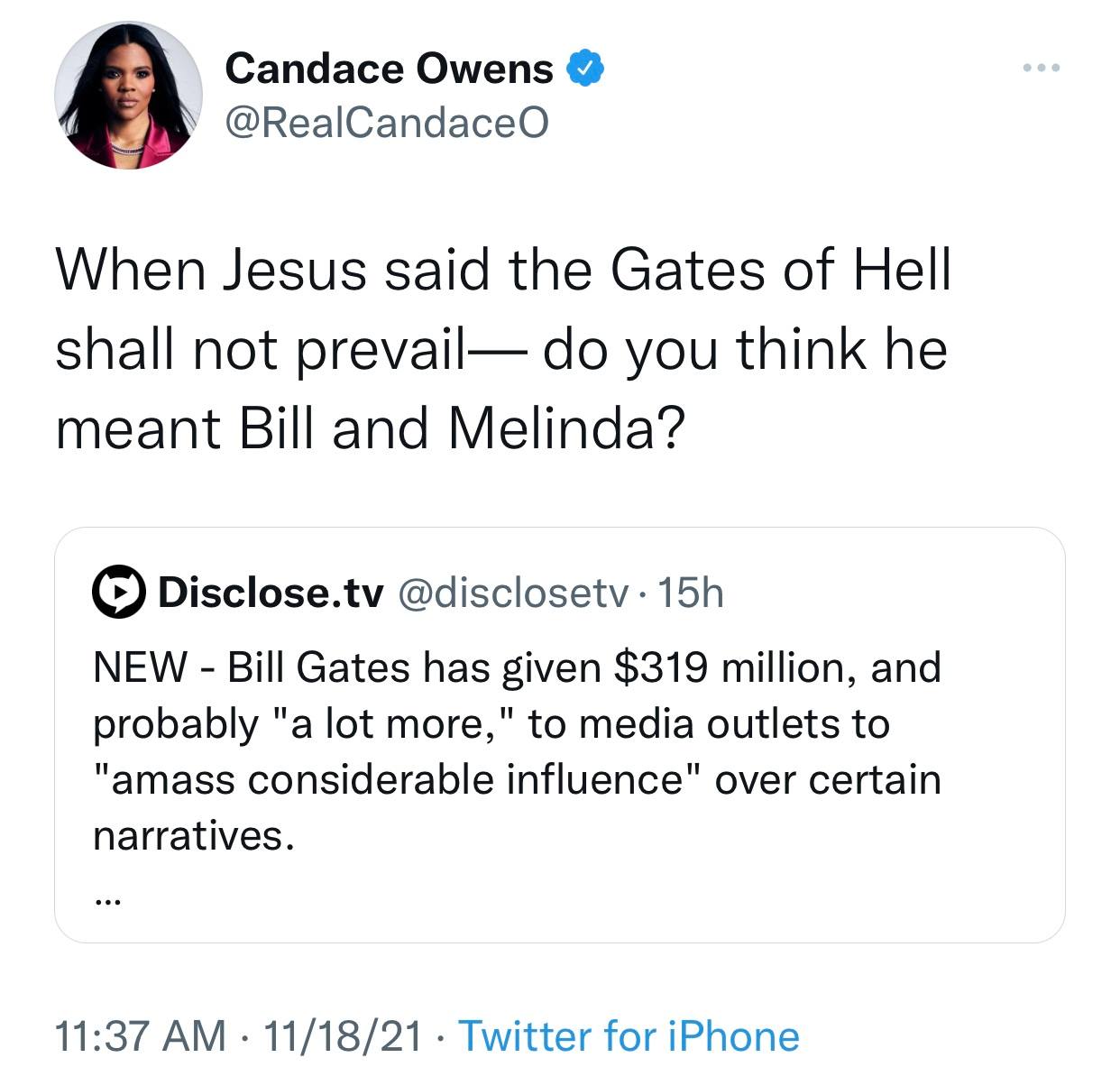Open the three-dot more options menu
The width and height of the screenshot is (1120, 1076).
click(1042, 68)
